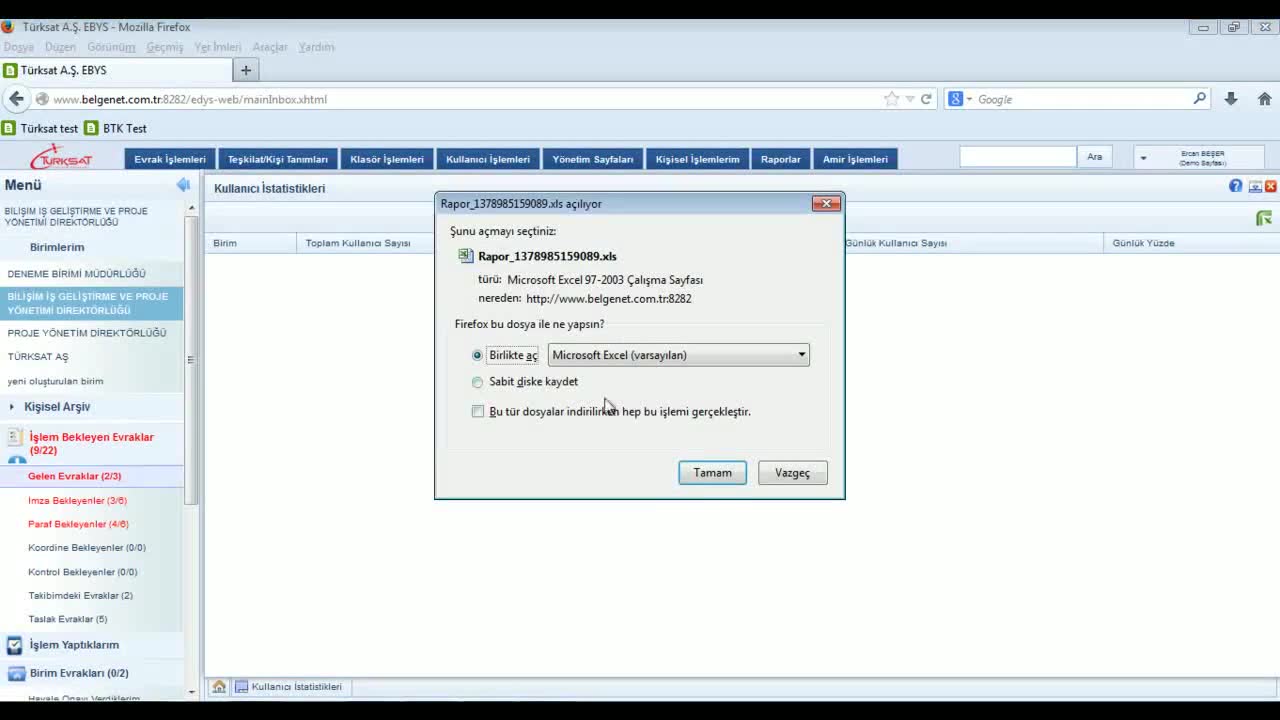Open the Raporlar menu
1280x720 pixels.
pyautogui.click(x=780, y=159)
